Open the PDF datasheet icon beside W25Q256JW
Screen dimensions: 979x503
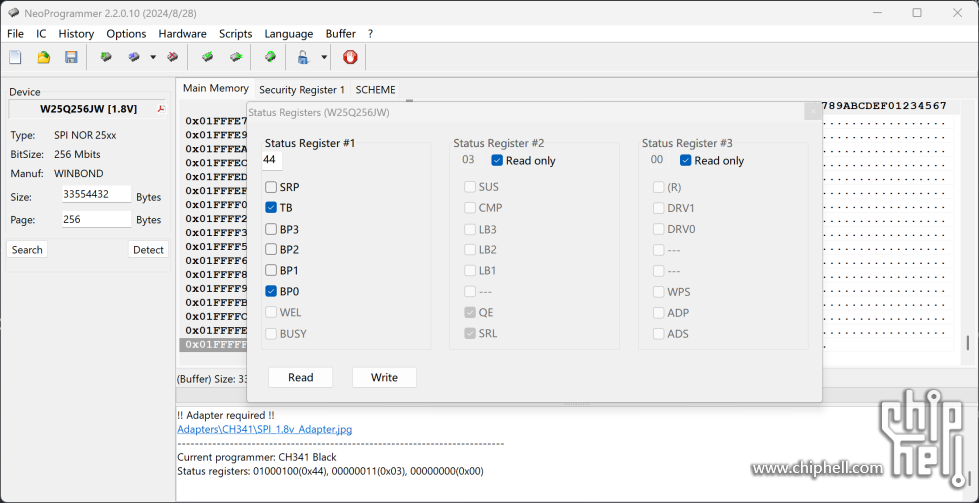(x=161, y=109)
